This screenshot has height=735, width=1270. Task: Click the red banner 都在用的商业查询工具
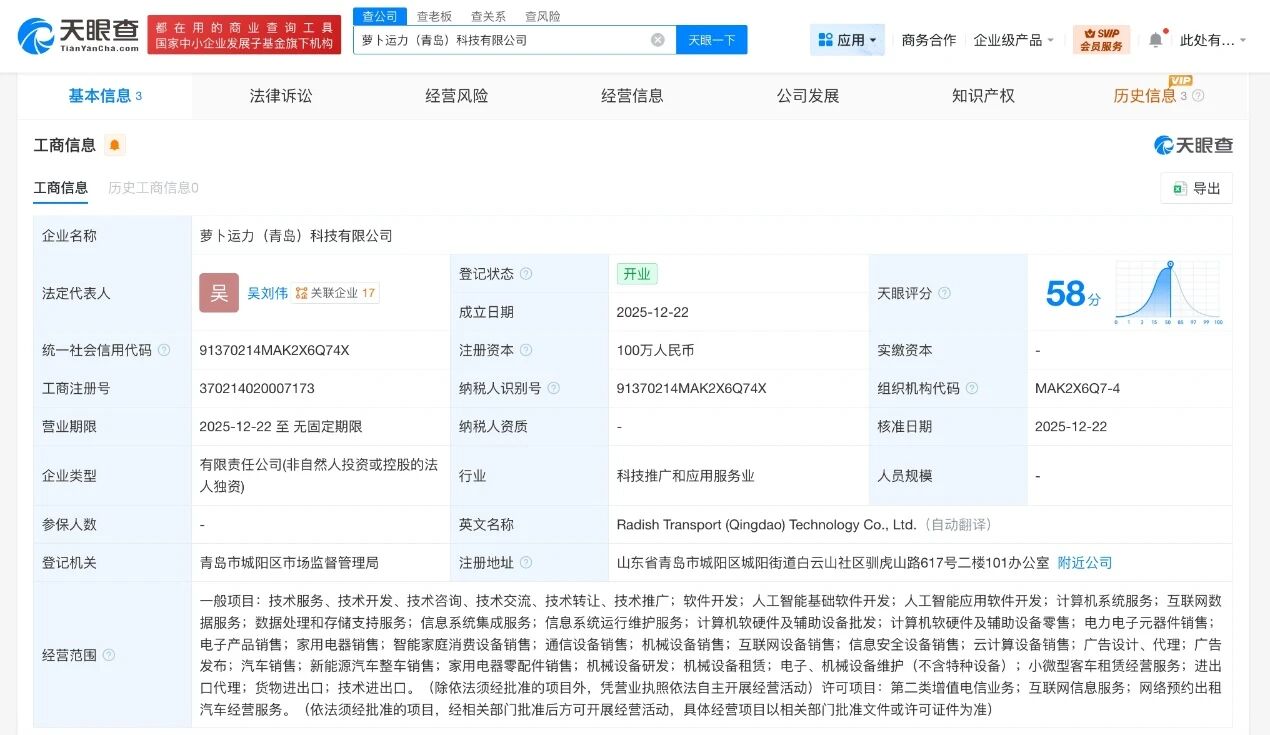245,35
